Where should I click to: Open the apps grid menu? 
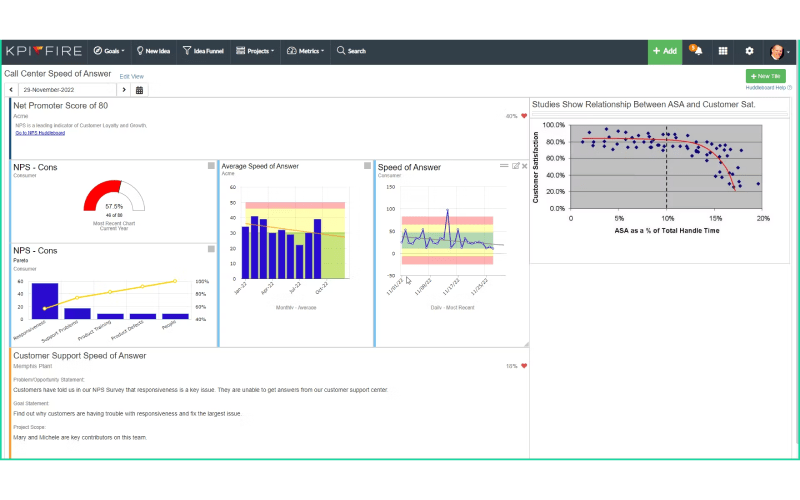click(723, 51)
